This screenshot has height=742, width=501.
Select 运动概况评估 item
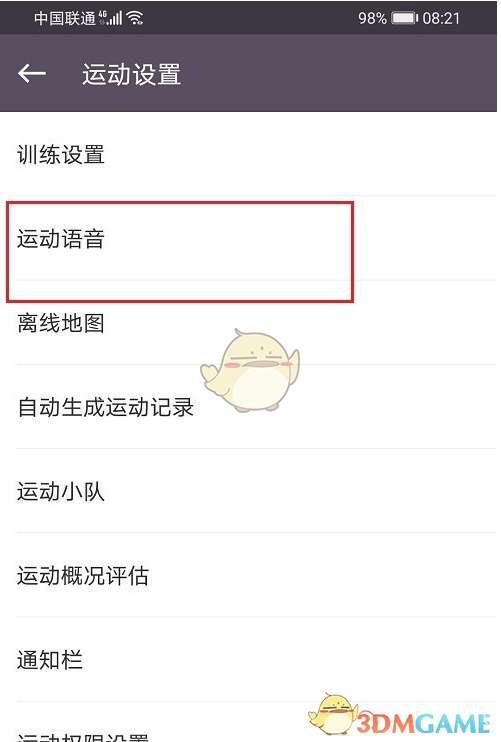250,575
